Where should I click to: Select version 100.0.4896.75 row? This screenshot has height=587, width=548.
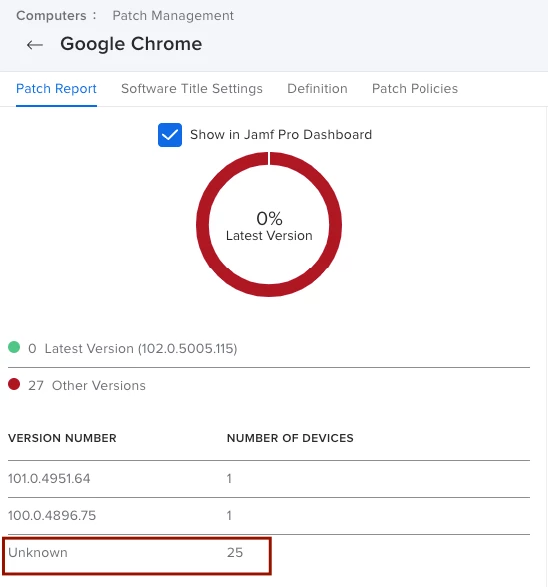point(269,516)
